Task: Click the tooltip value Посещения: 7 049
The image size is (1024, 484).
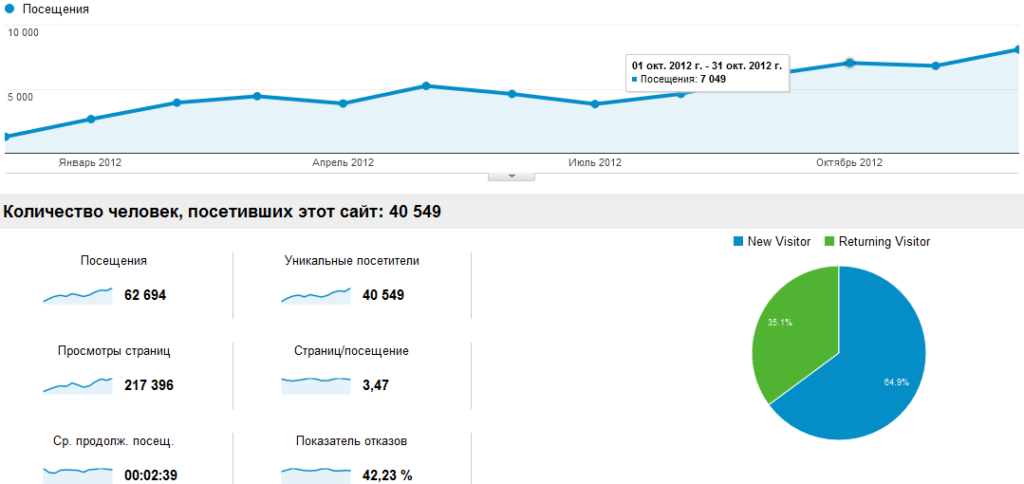Action: 683,79
